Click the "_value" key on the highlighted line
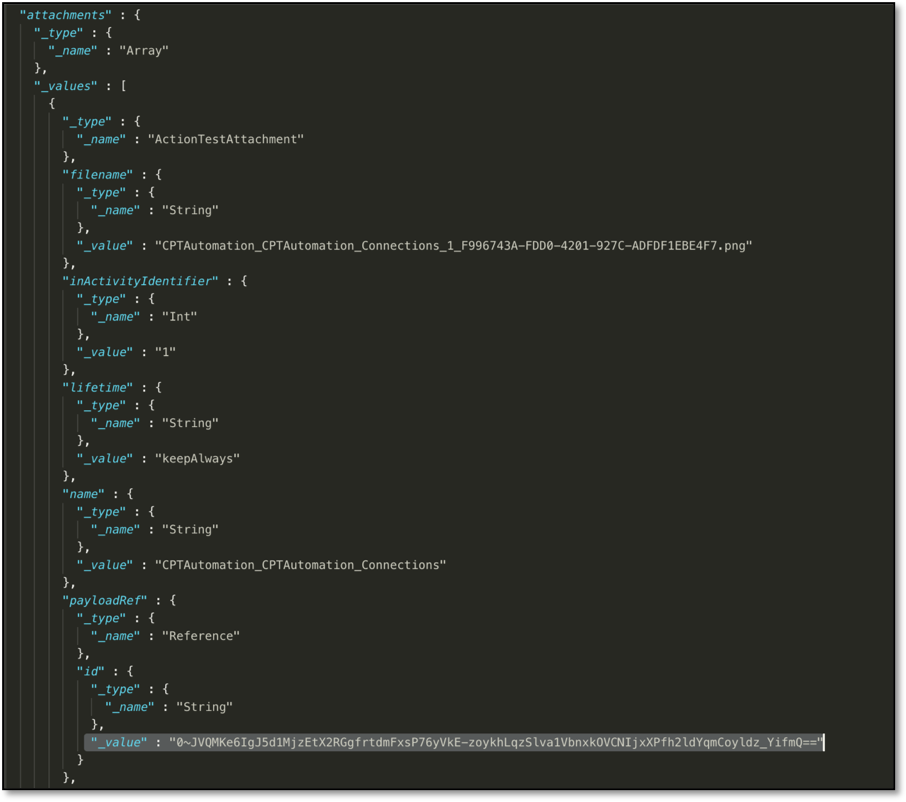The width and height of the screenshot is (906, 802). coord(119,742)
